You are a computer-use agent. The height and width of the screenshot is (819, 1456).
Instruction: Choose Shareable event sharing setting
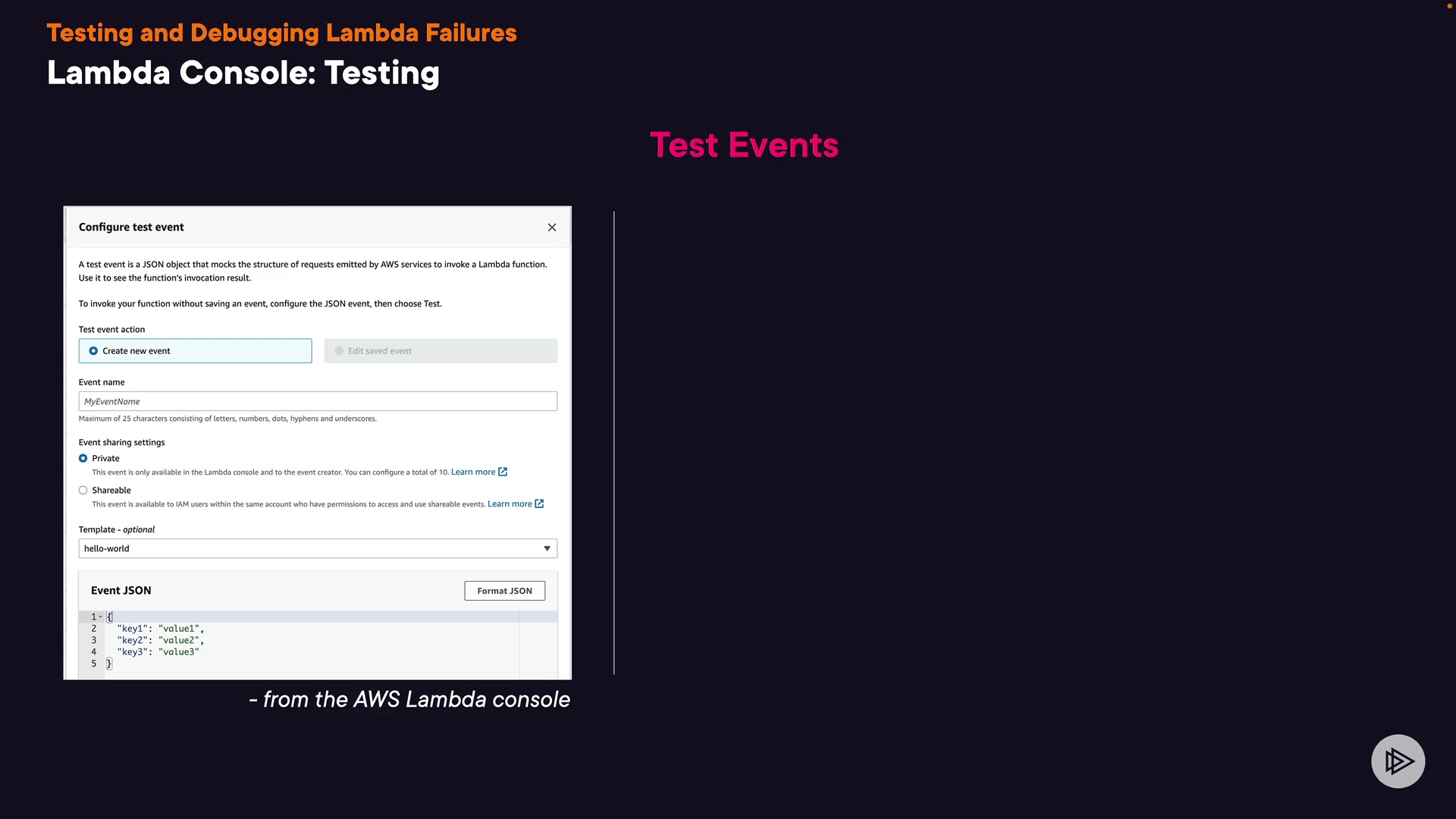[x=83, y=490]
